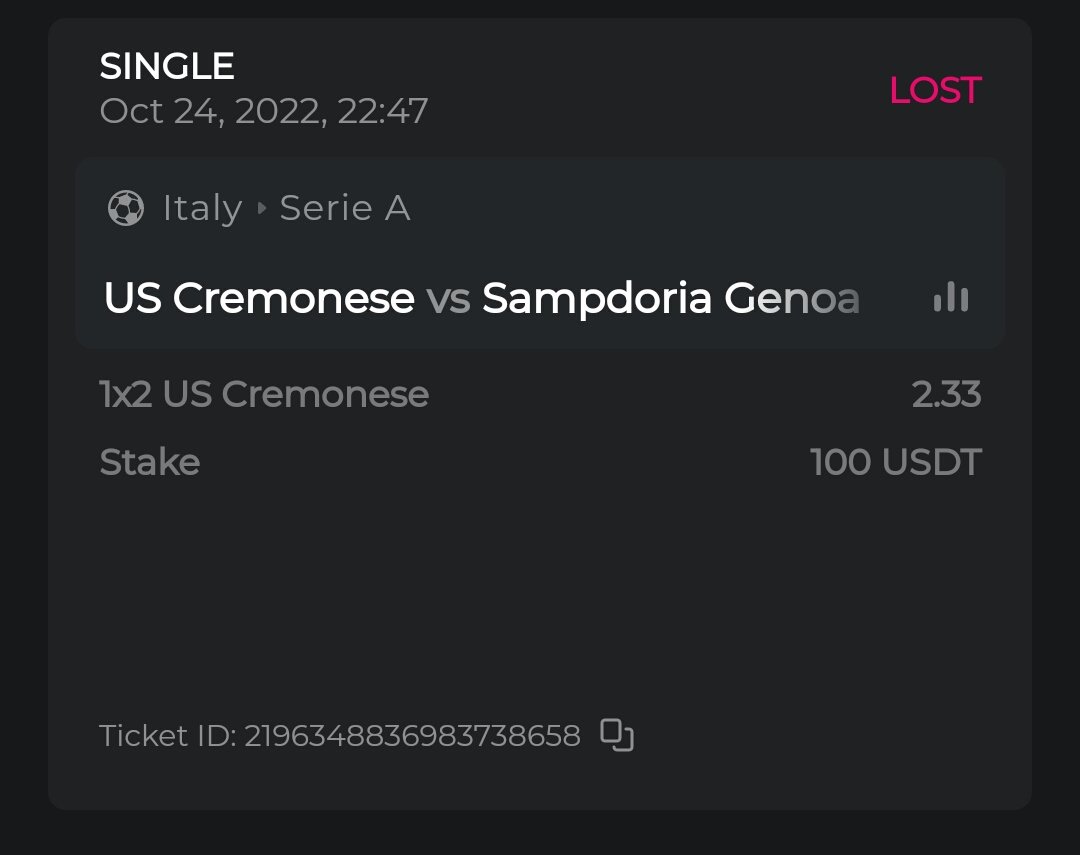Click the empty area below the Stake row
Screen dimensions: 1080x855
[x=540, y=590]
